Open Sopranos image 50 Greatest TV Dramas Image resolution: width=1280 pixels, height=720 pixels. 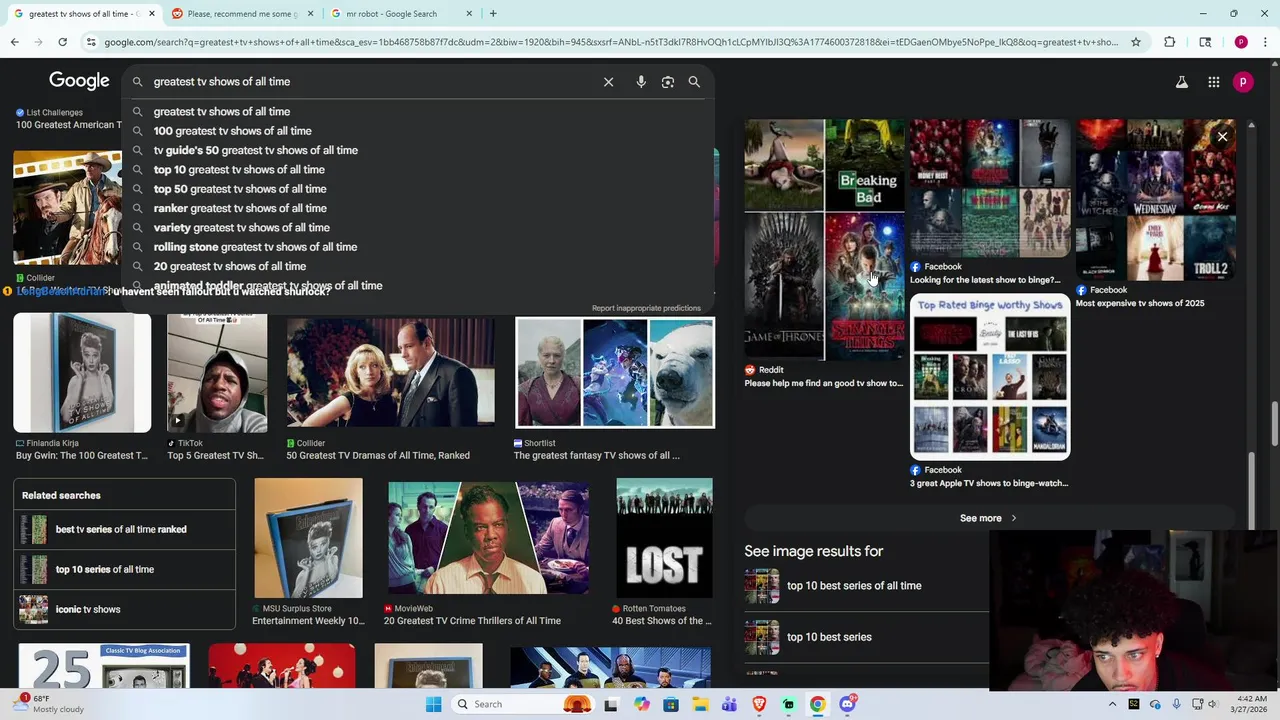[390, 372]
